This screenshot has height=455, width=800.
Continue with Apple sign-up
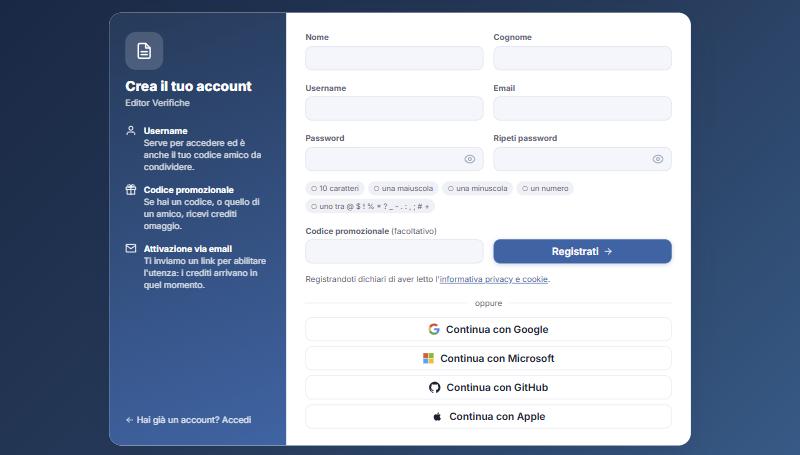[488, 417]
